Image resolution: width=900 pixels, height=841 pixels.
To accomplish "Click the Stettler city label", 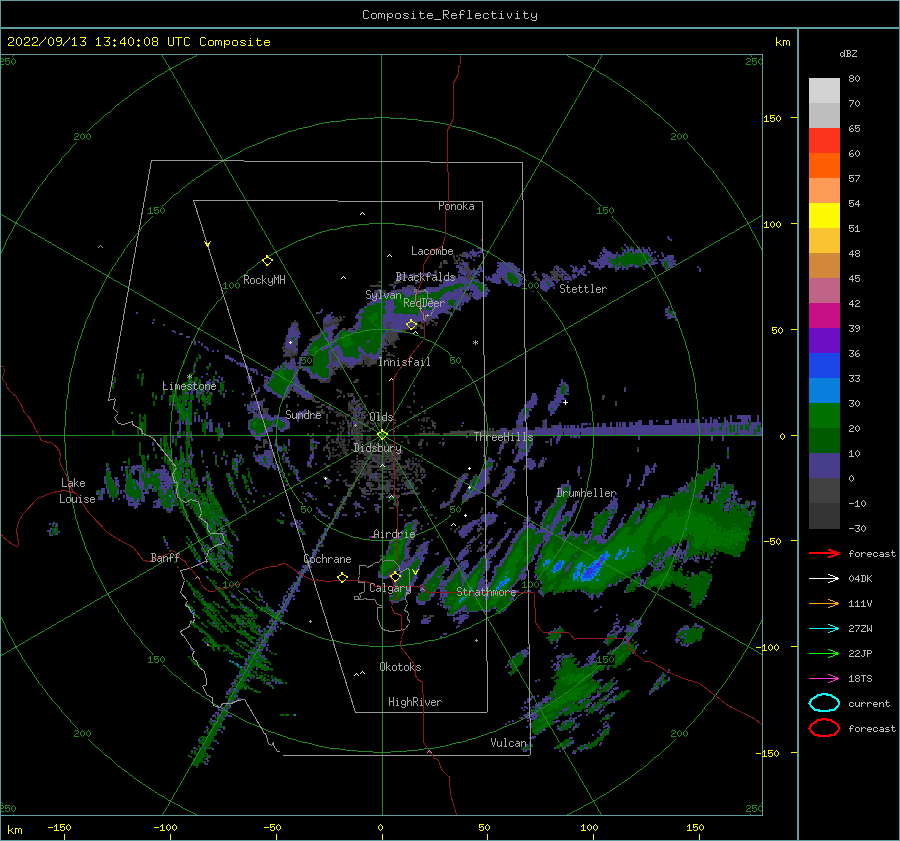I will [x=583, y=289].
